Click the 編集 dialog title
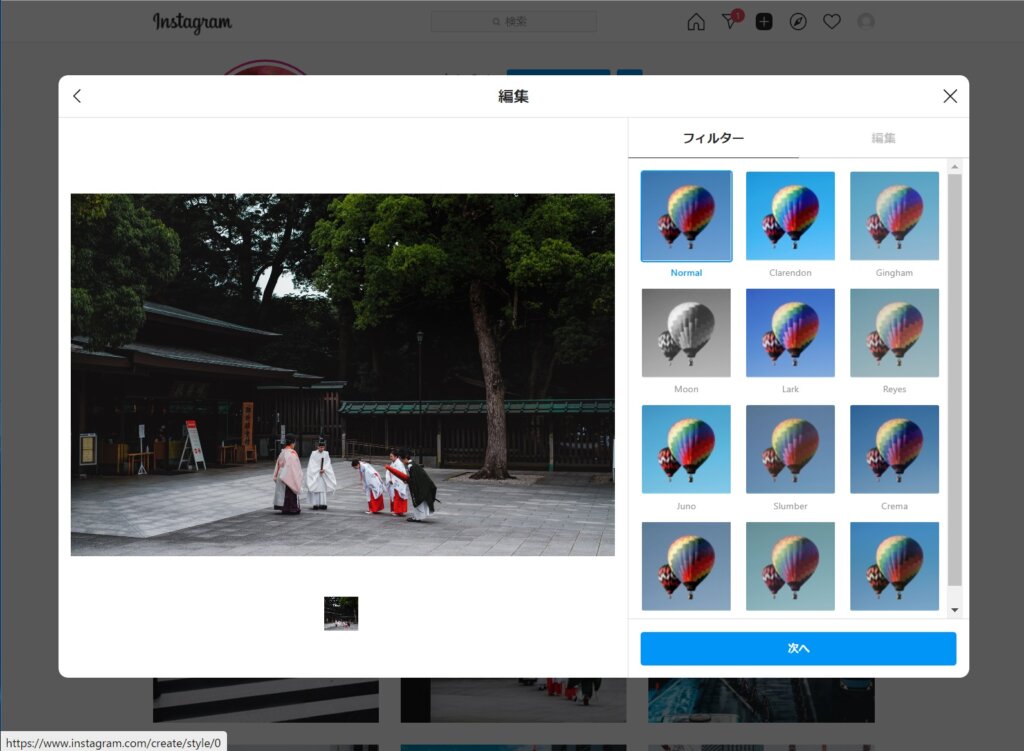Viewport: 1024px width, 751px height. pos(513,97)
